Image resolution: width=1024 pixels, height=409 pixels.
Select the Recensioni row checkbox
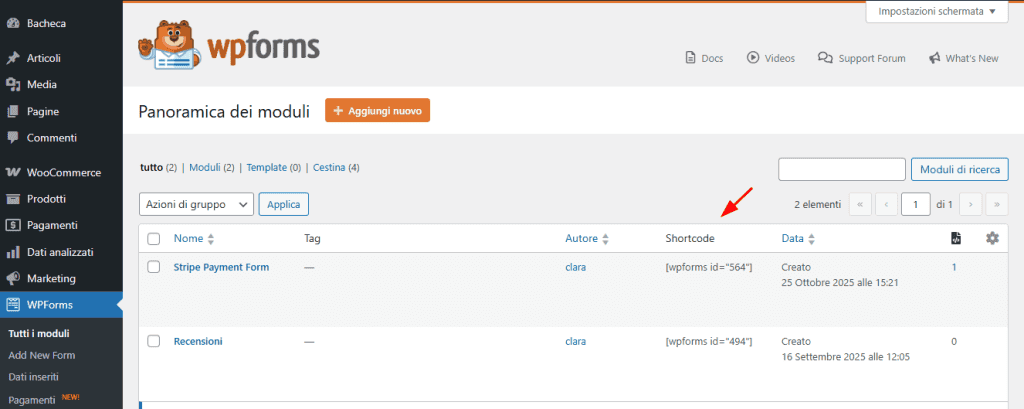coord(153,341)
